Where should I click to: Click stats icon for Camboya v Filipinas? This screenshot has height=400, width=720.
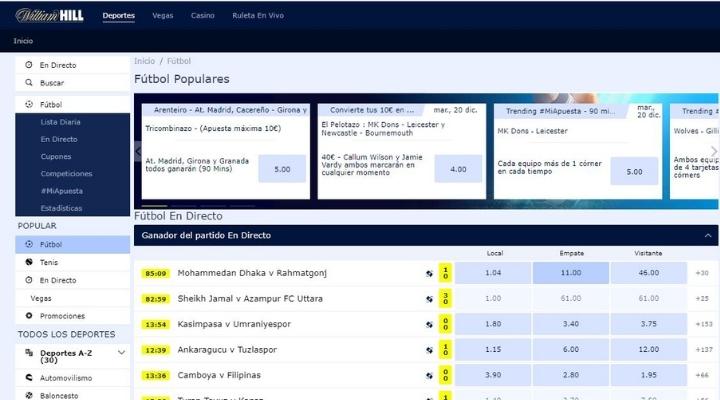[x=429, y=375]
